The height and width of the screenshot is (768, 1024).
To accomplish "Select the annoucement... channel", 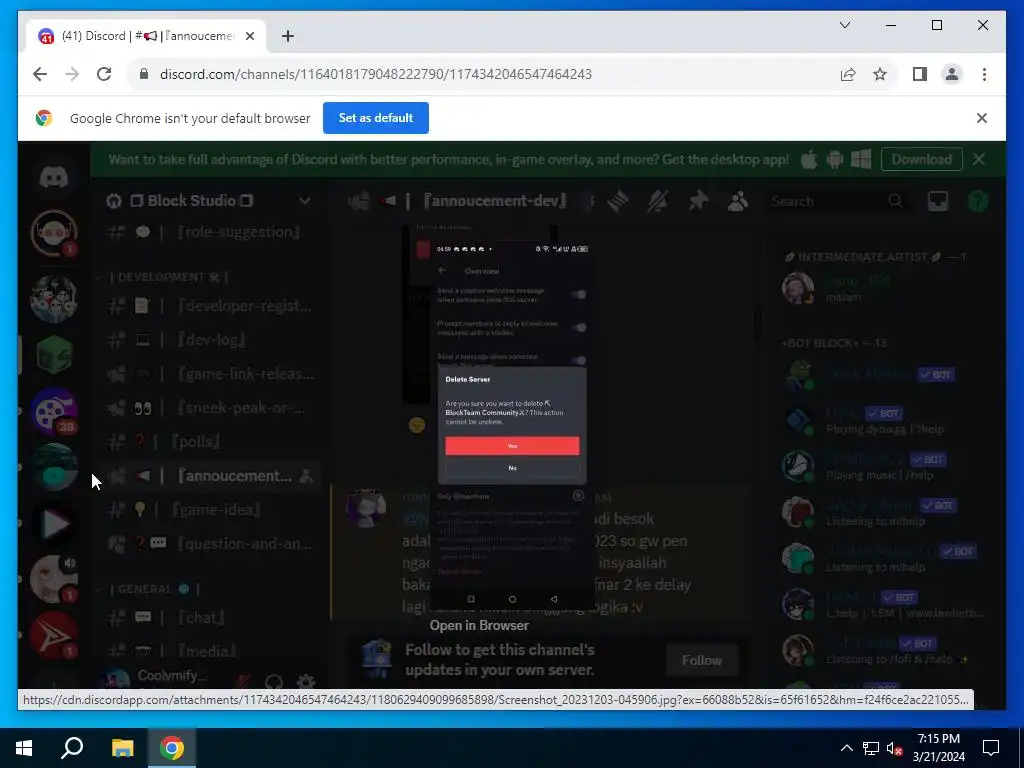I will 209,475.
